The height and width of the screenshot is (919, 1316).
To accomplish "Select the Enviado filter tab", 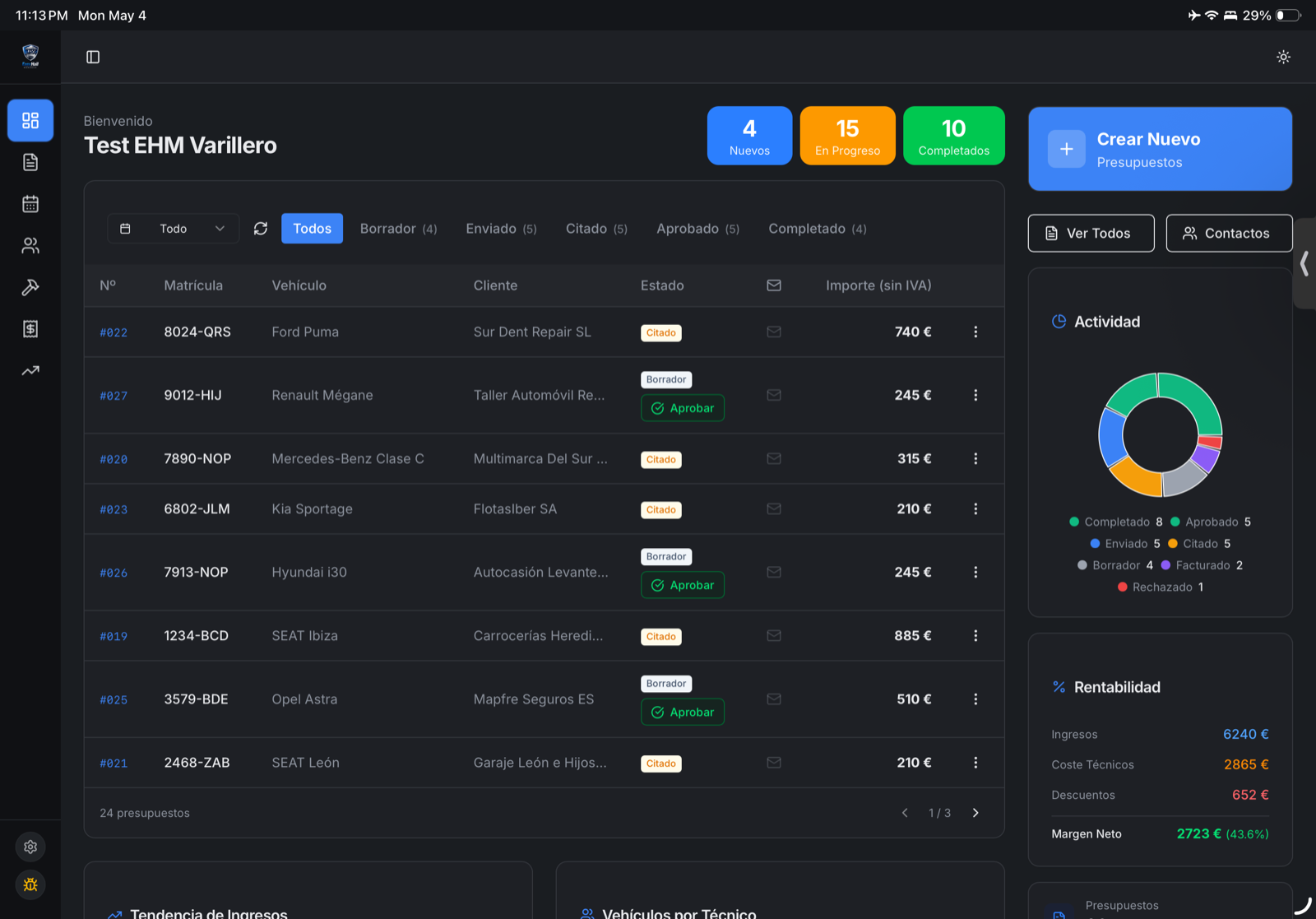I will tap(501, 229).
